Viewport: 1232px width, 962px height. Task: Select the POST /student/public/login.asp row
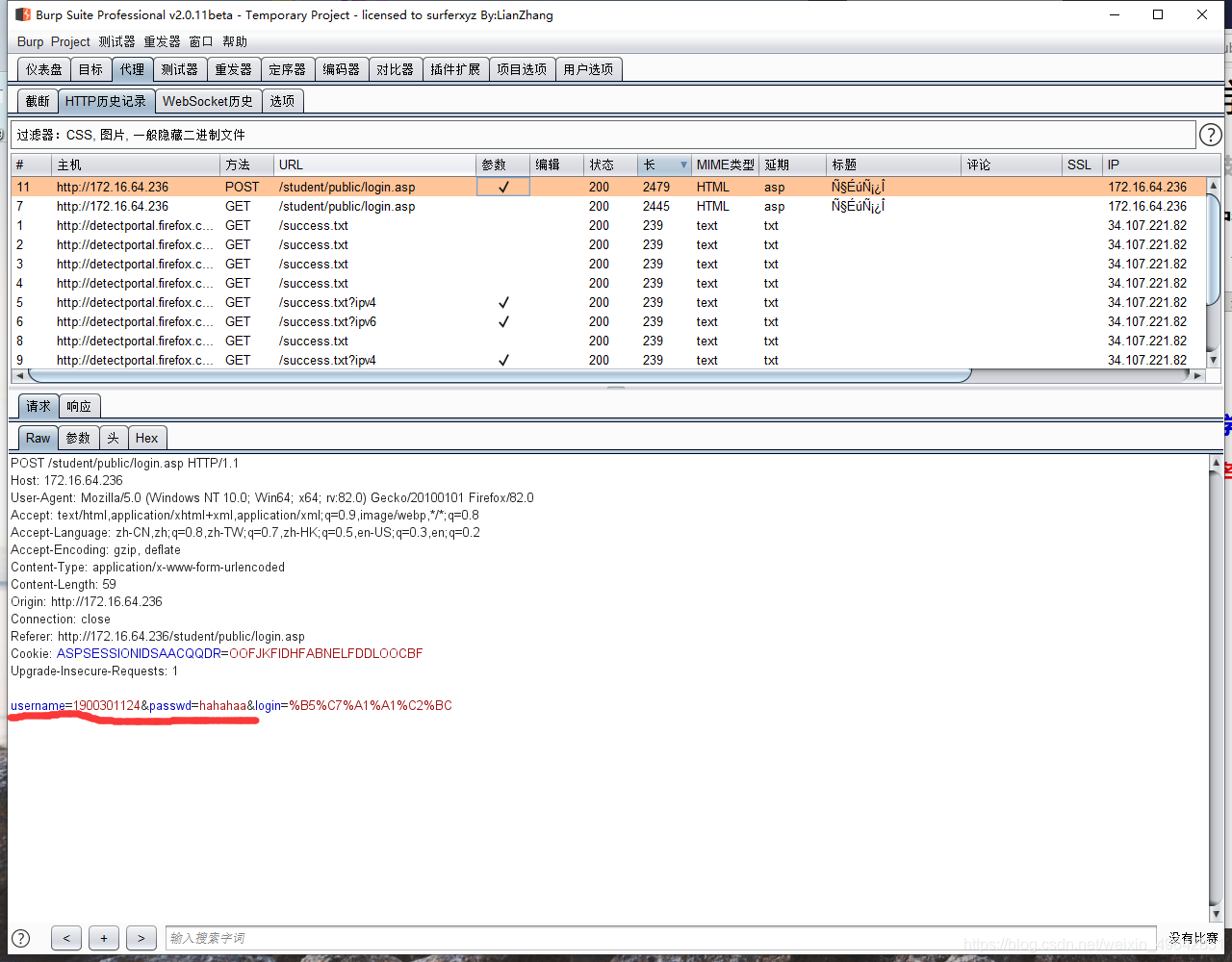point(608,187)
